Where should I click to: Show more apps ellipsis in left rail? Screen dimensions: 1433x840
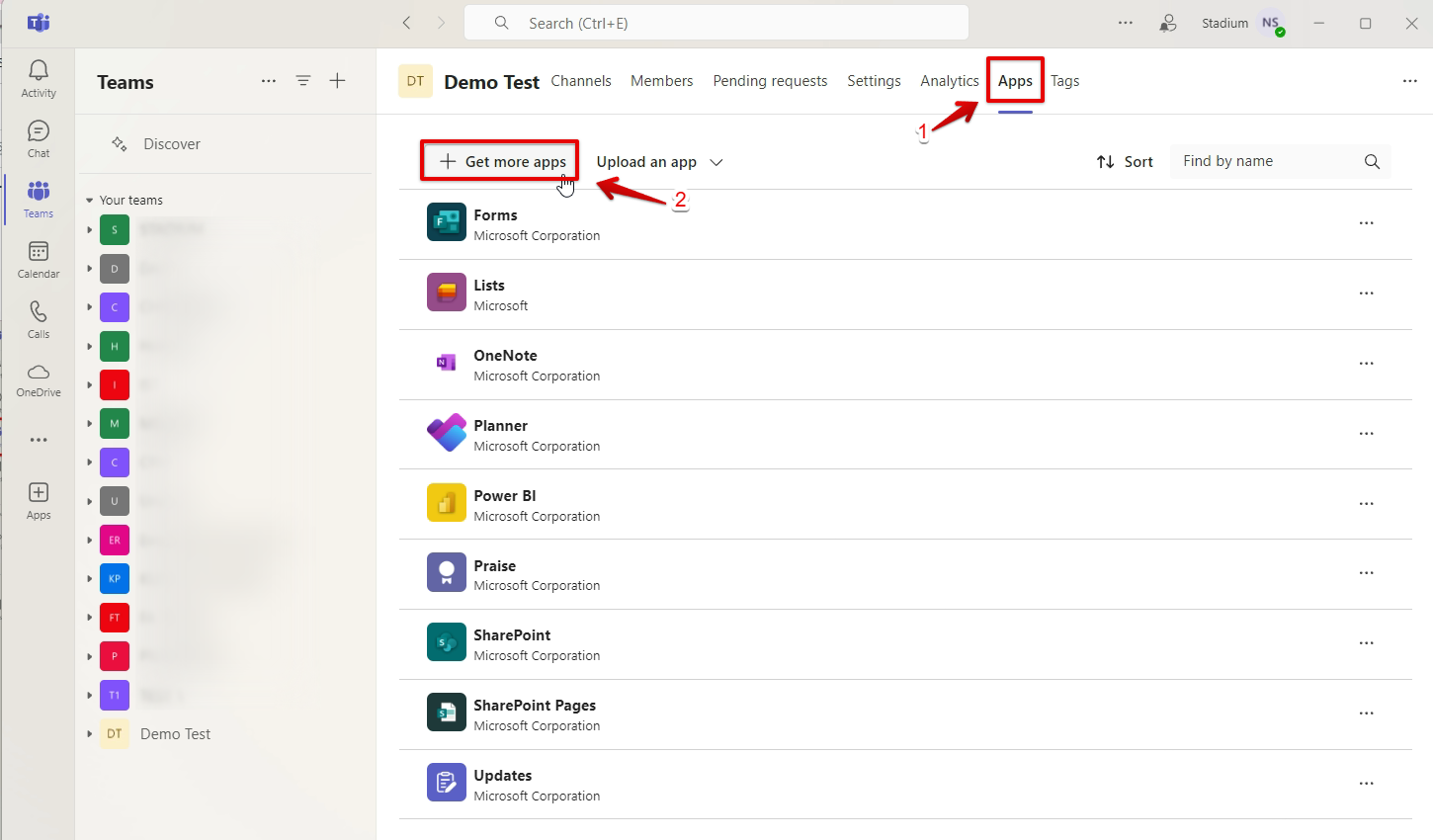pyautogui.click(x=39, y=440)
